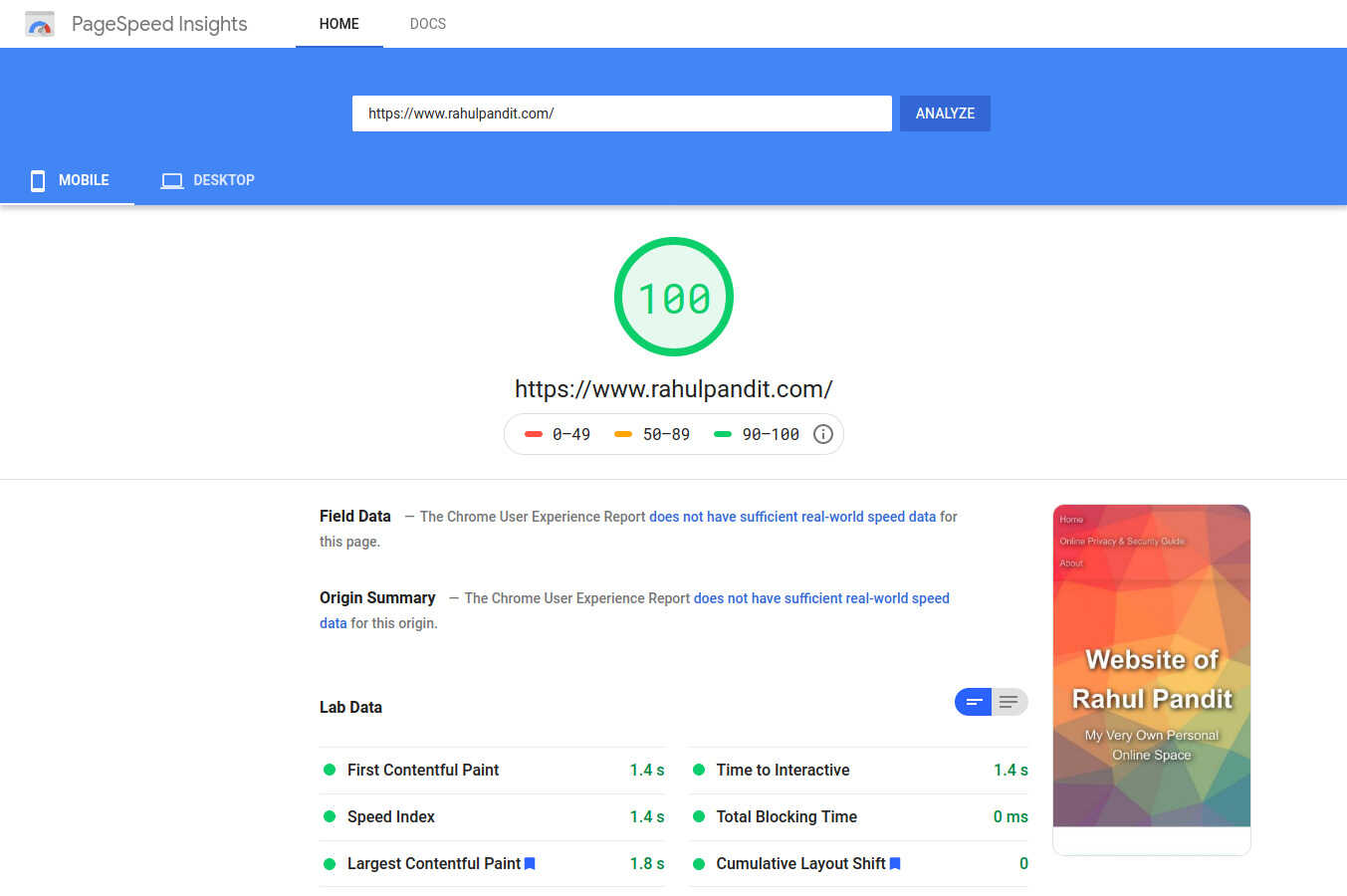The height and width of the screenshot is (896, 1347).
Task: Toggle to DESKTOP analysis mode
Action: coord(208,180)
